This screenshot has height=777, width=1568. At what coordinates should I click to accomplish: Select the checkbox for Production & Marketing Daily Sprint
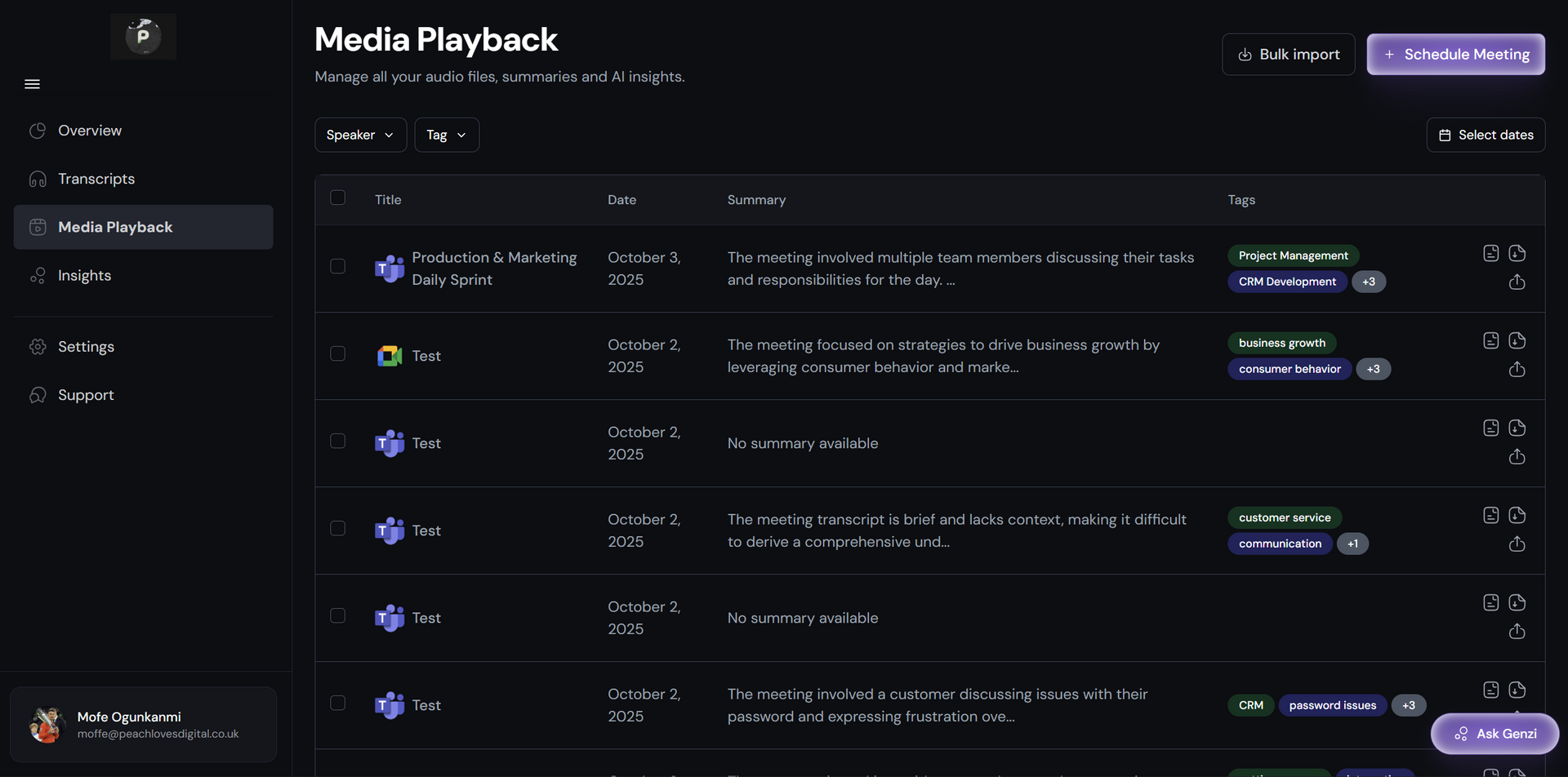coord(337,266)
